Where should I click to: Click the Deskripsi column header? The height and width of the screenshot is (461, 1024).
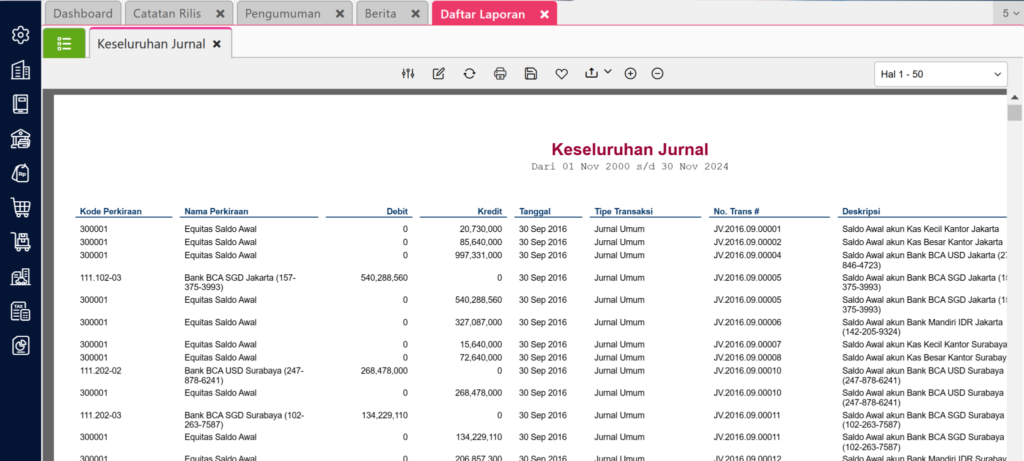coord(861,212)
